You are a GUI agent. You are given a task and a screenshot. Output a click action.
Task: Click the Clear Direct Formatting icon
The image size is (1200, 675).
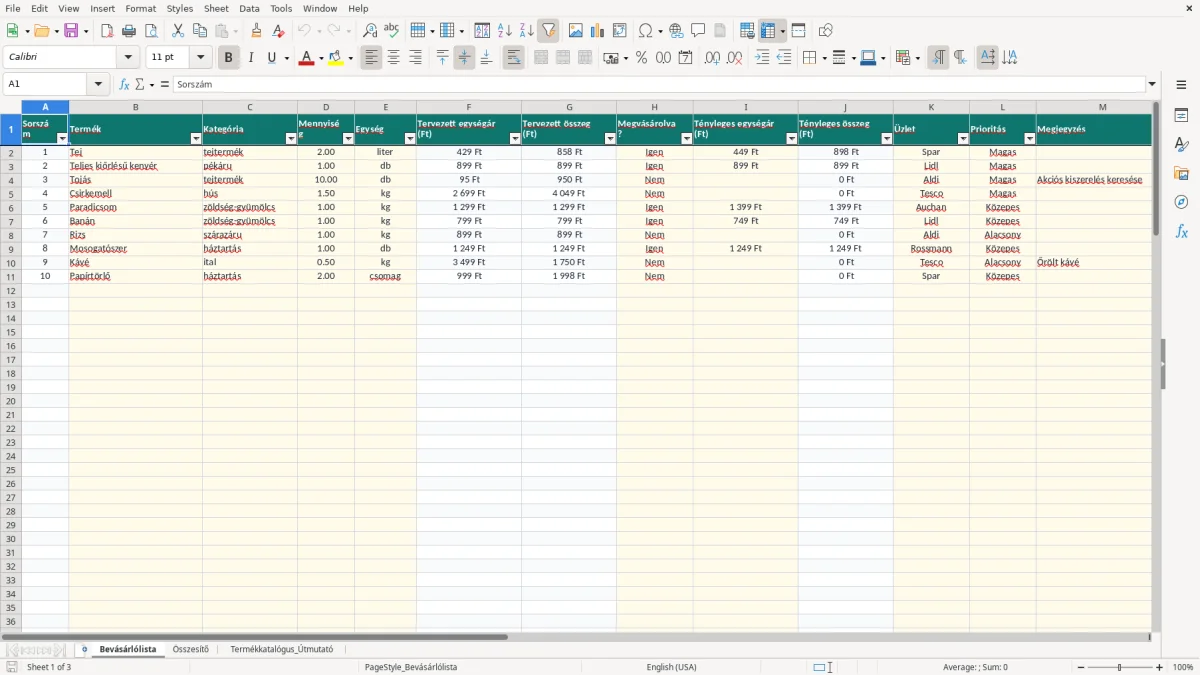[278, 31]
